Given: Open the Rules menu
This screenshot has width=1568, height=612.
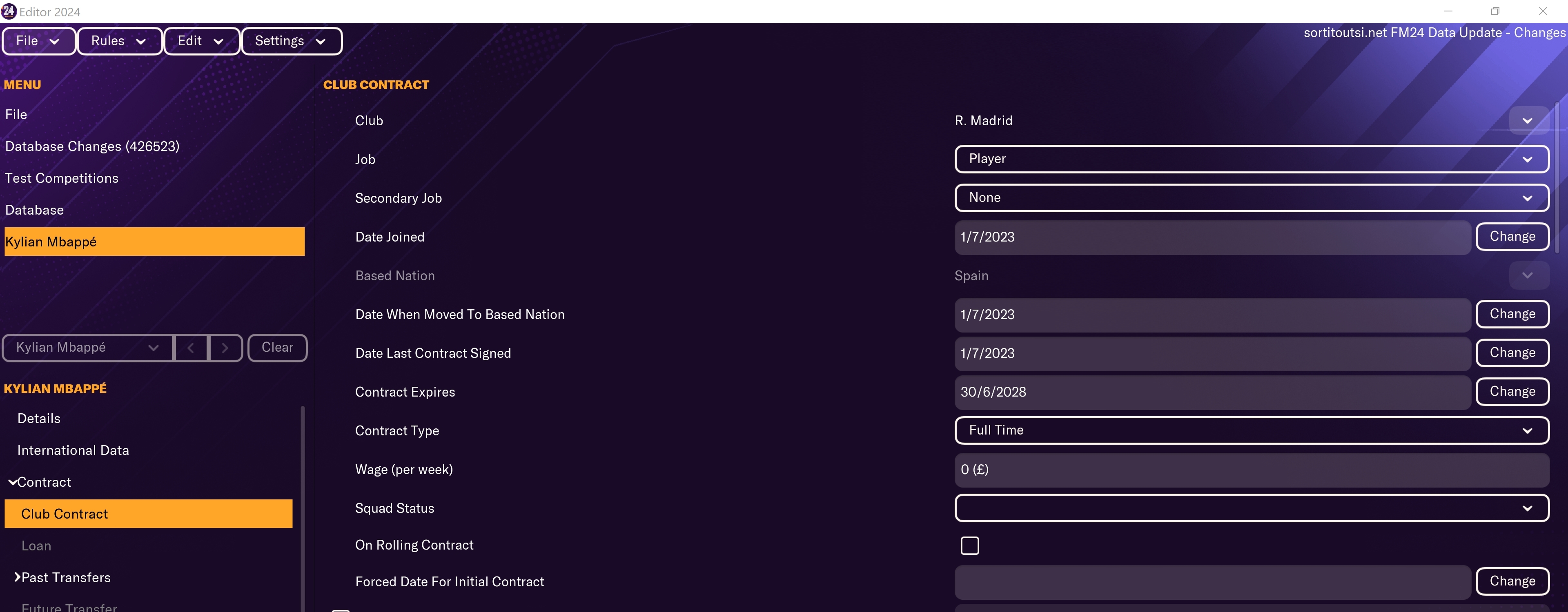Looking at the screenshot, I should point(119,41).
